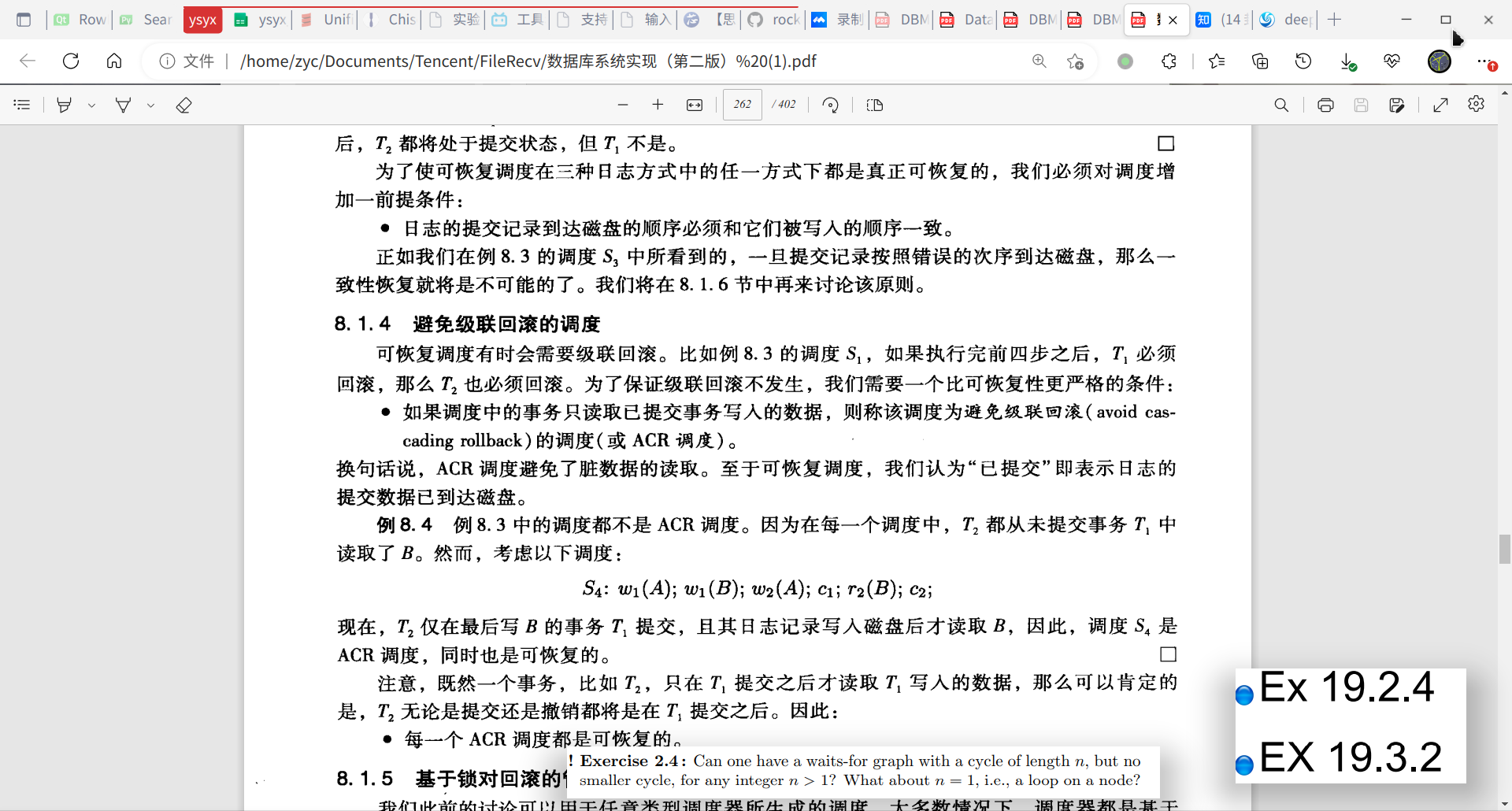Switch to the Row tab
Viewport: 1512px width, 811px height.
[x=80, y=20]
